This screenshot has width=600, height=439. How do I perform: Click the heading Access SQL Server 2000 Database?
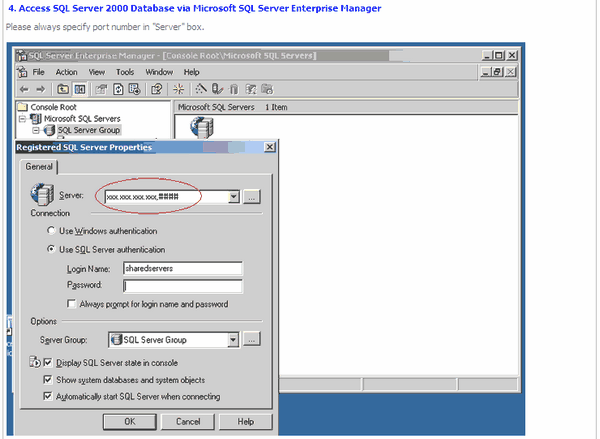coord(194,8)
